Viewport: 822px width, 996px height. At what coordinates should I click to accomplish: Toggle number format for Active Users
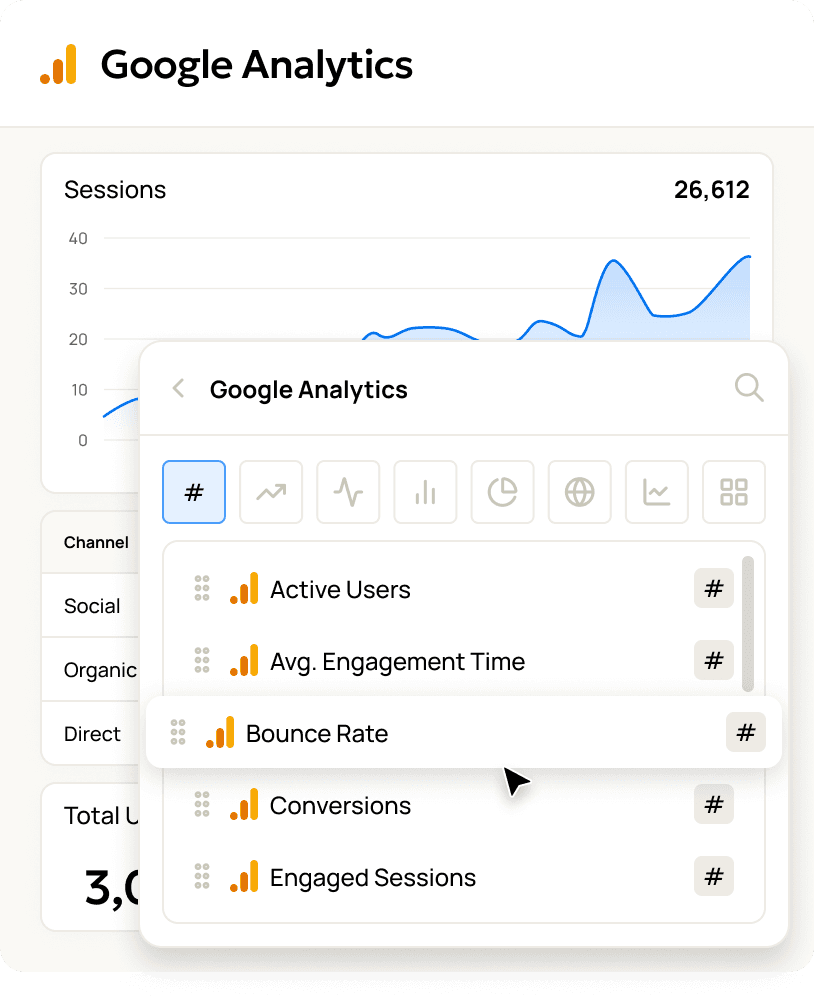tap(713, 589)
